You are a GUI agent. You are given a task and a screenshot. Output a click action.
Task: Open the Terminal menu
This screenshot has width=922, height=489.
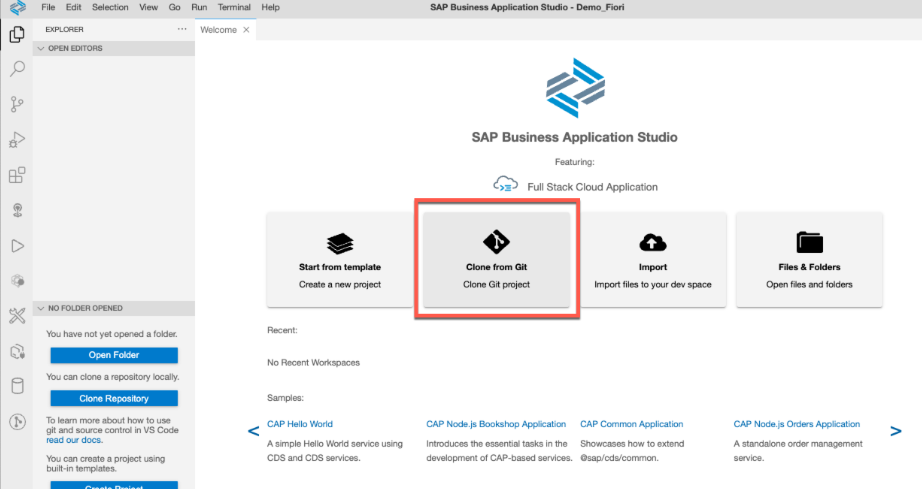tap(234, 7)
